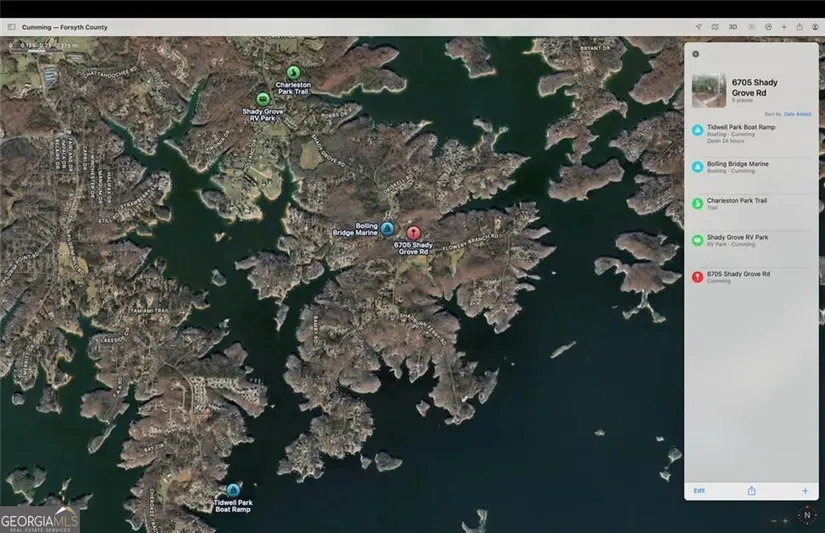The image size is (825, 533).
Task: Choose Shady Grove RV Park list entry
Action: click(737, 238)
